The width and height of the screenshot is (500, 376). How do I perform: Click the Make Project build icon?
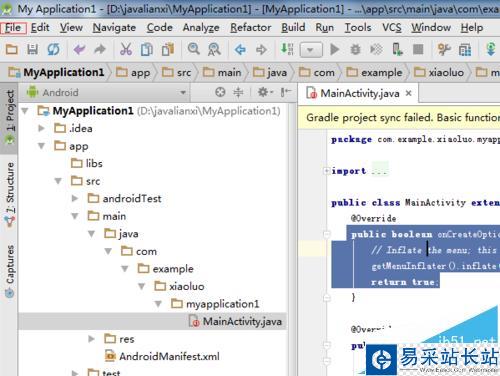point(287,49)
